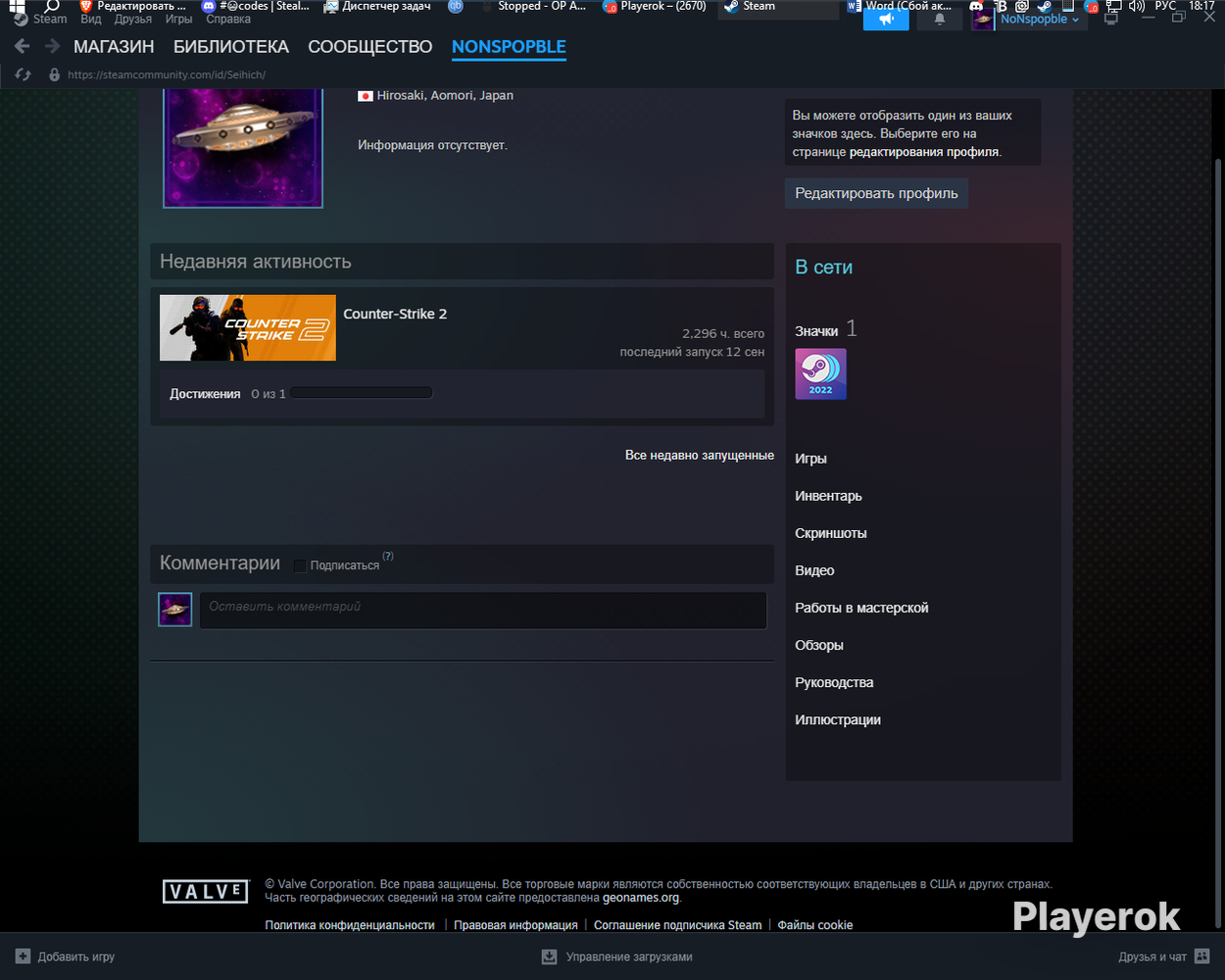
Task: Open notifications bell icon
Action: pos(939,20)
